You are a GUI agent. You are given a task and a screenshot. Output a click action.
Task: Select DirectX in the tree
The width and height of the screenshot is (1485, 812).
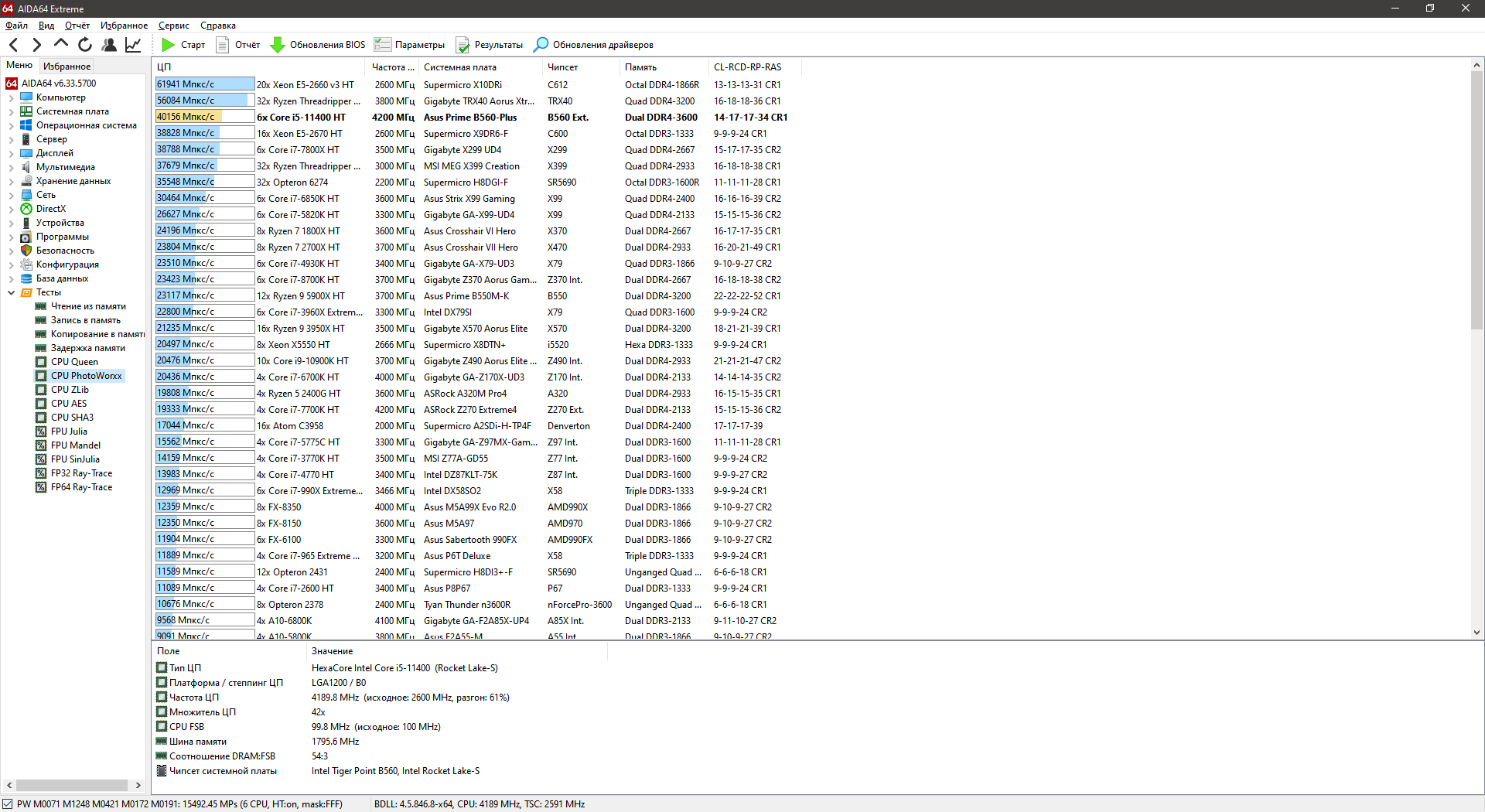[51, 209]
